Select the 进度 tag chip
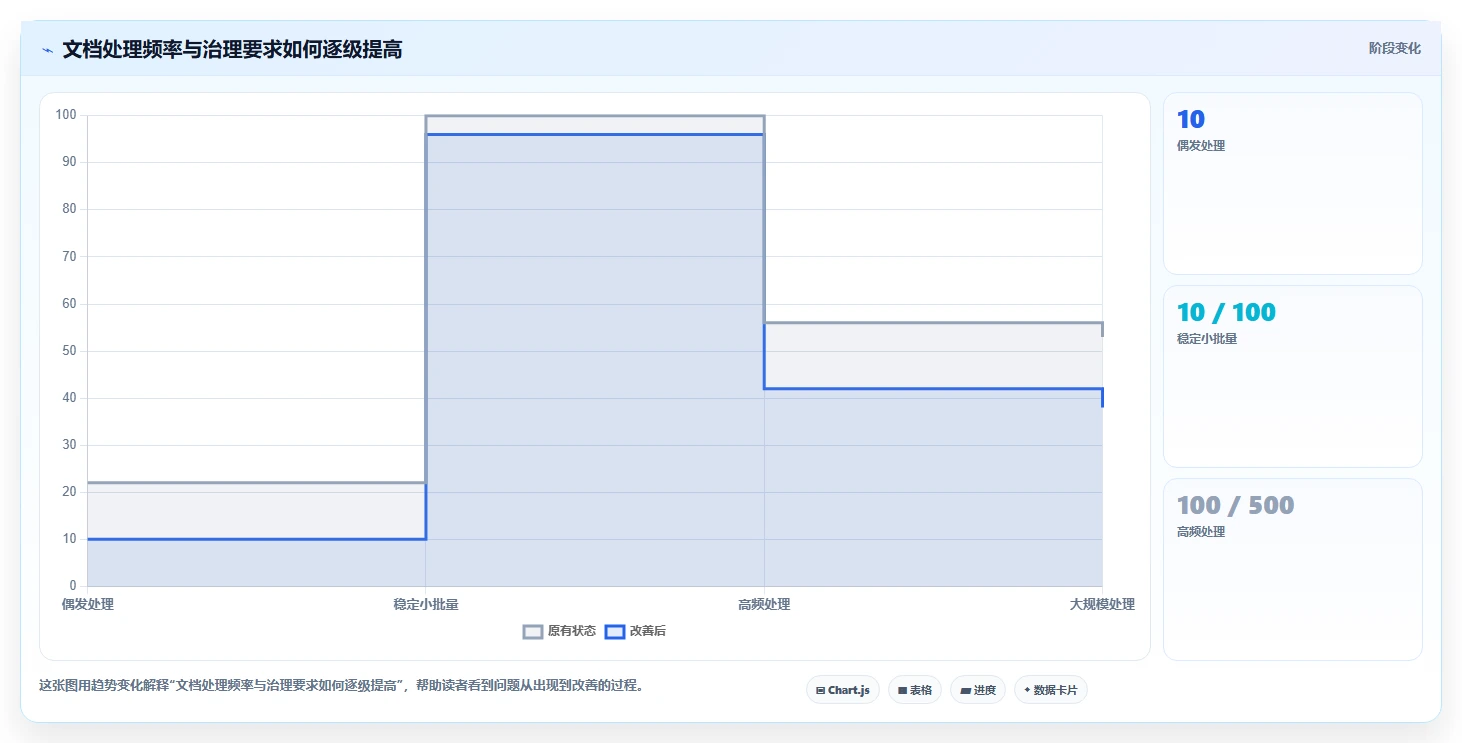The width and height of the screenshot is (1462, 743). [978, 690]
